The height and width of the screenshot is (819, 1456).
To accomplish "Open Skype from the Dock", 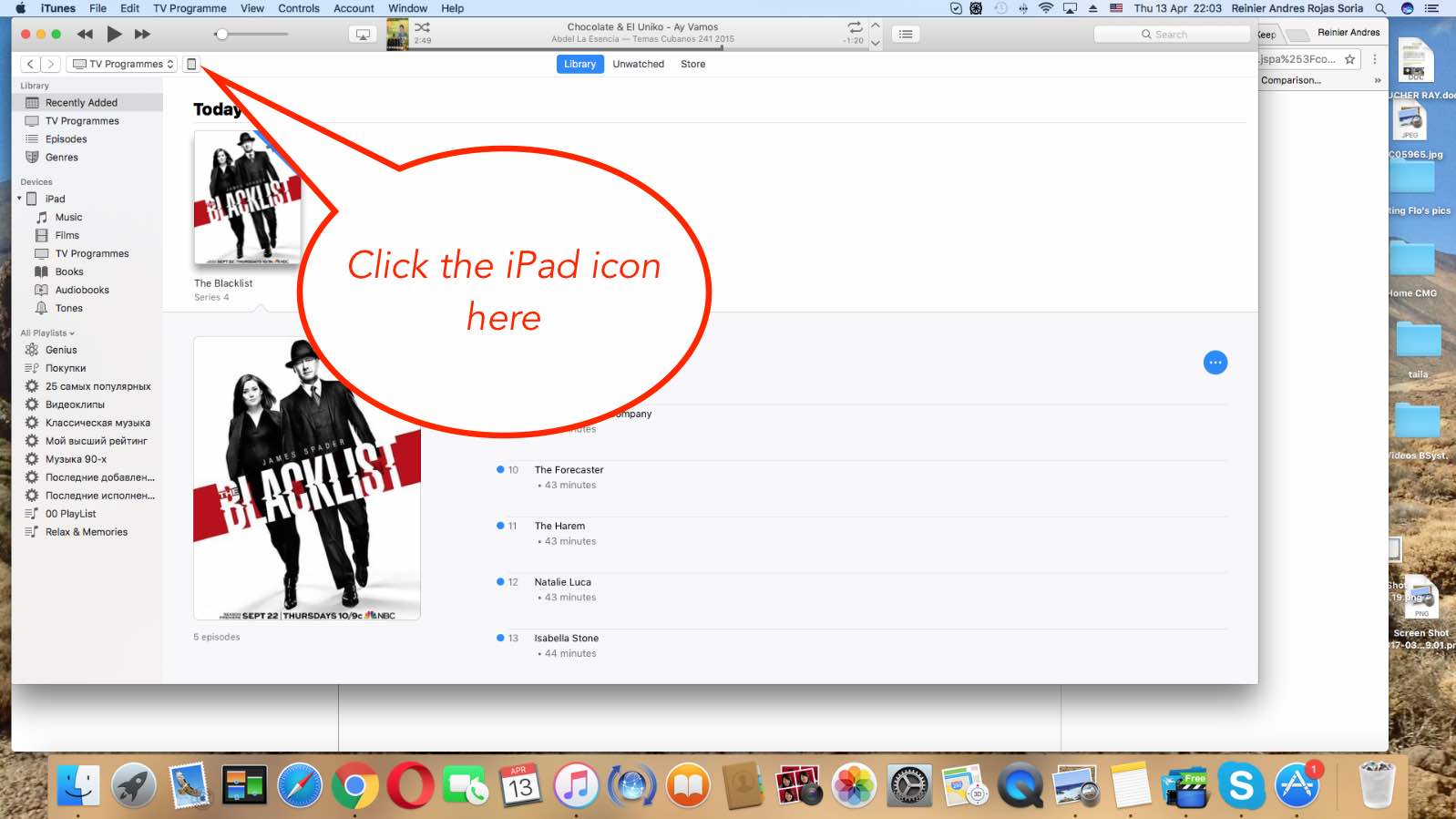I will click(x=1241, y=785).
